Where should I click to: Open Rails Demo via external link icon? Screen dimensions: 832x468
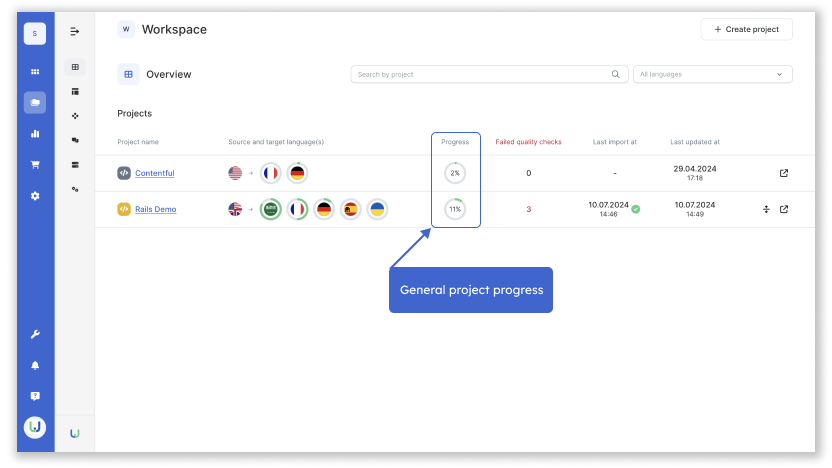tap(784, 209)
